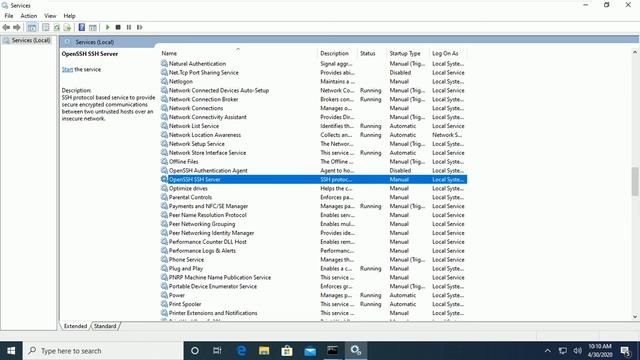Select the Parental Controls service icon
Image resolution: width=640 pixels, height=360 pixels.
pos(164,197)
